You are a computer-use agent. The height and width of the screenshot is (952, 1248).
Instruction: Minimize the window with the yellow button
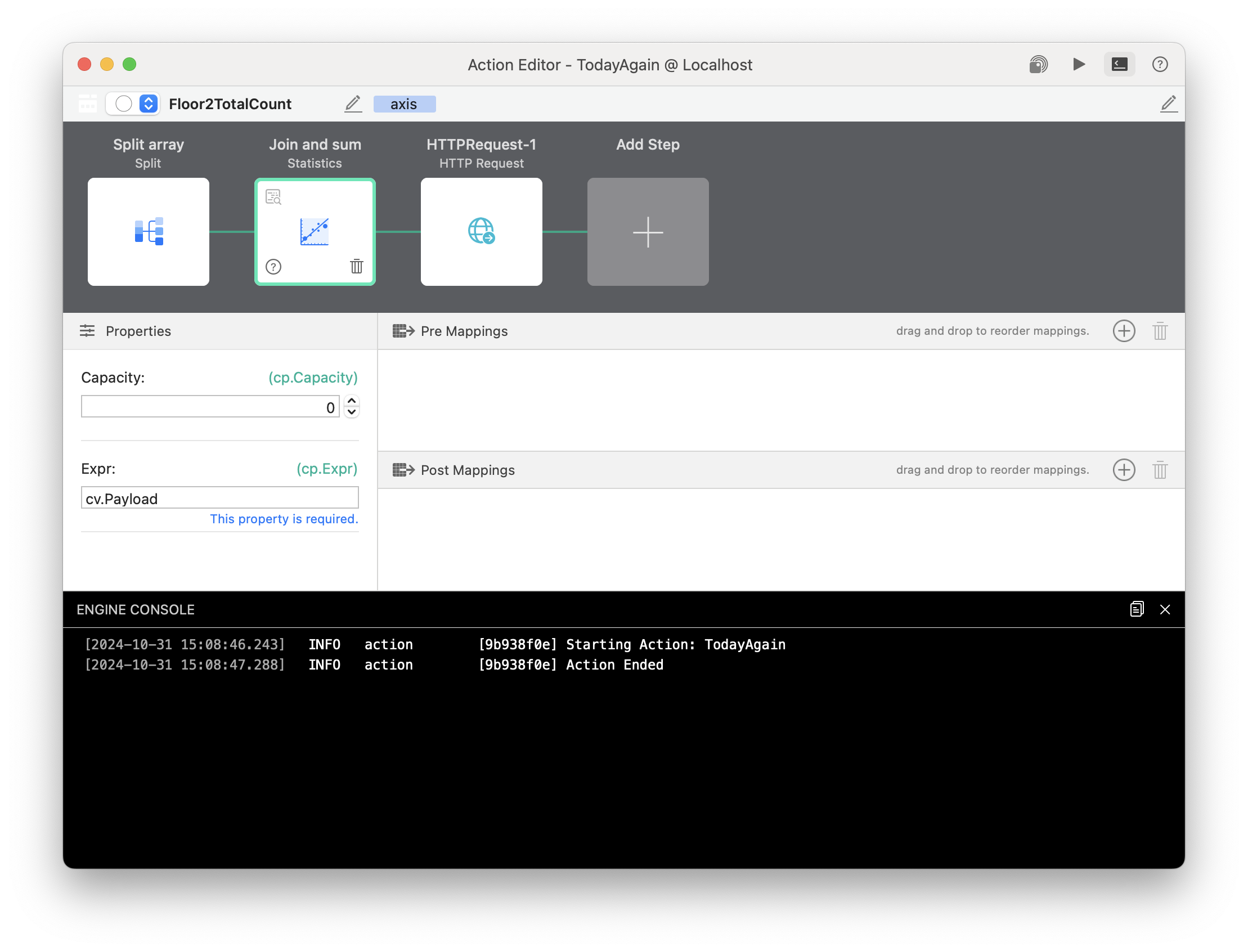(x=106, y=65)
